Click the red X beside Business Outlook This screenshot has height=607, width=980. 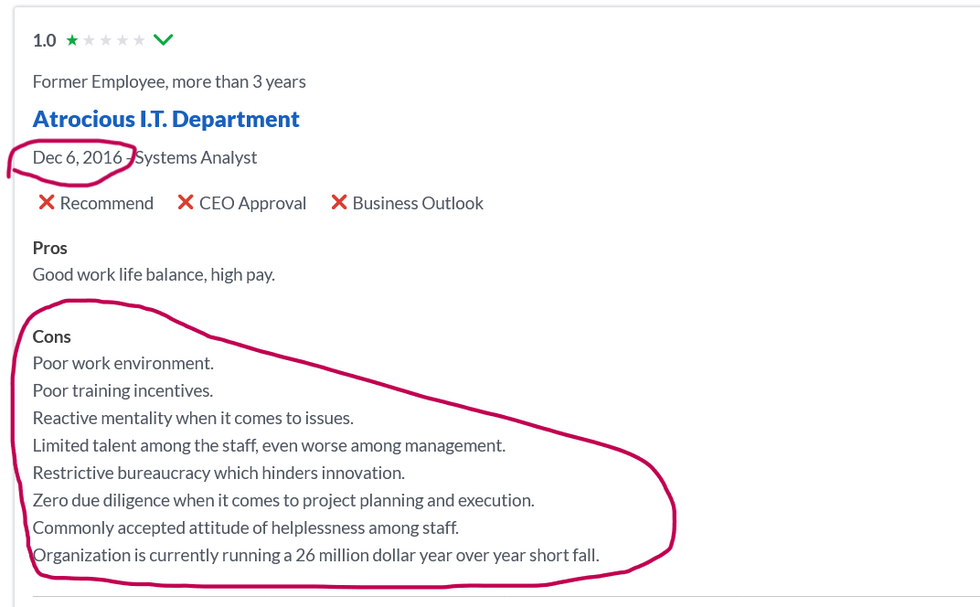tap(339, 203)
